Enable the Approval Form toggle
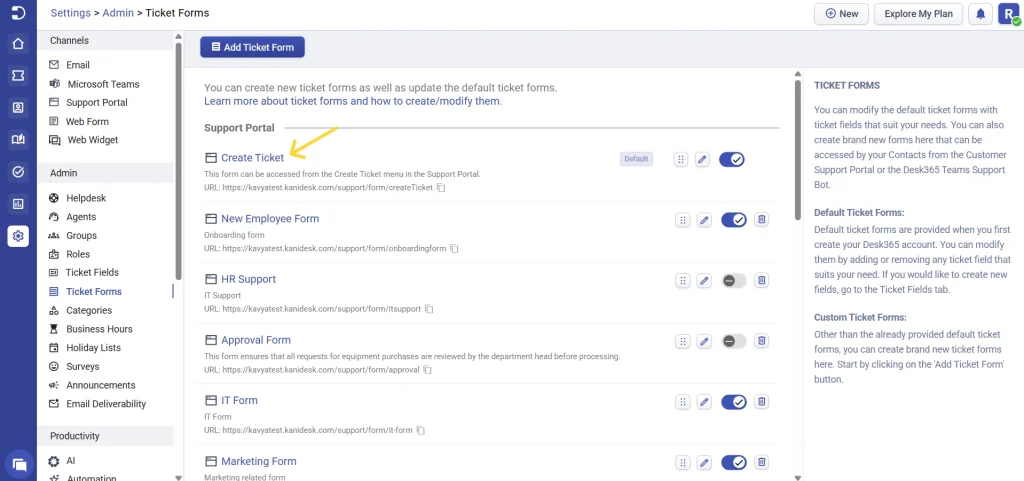1024x481 pixels. click(x=733, y=341)
